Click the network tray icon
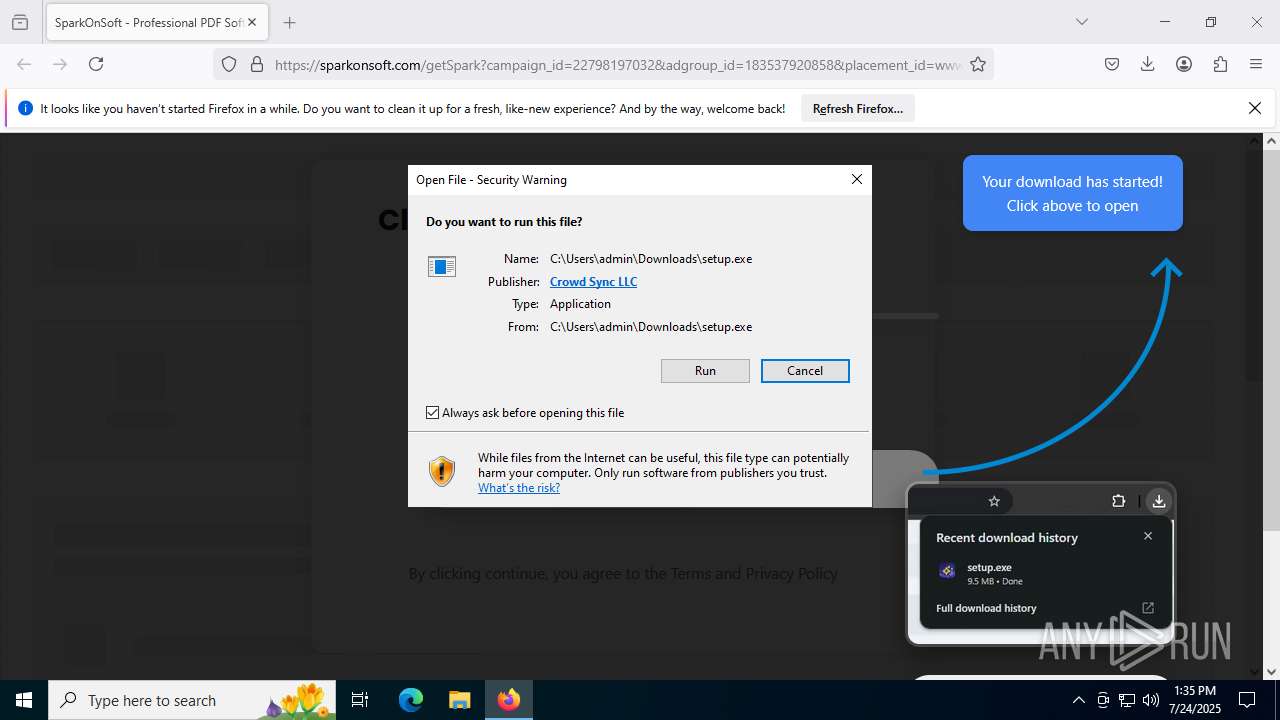This screenshot has width=1280, height=720. click(1126, 700)
